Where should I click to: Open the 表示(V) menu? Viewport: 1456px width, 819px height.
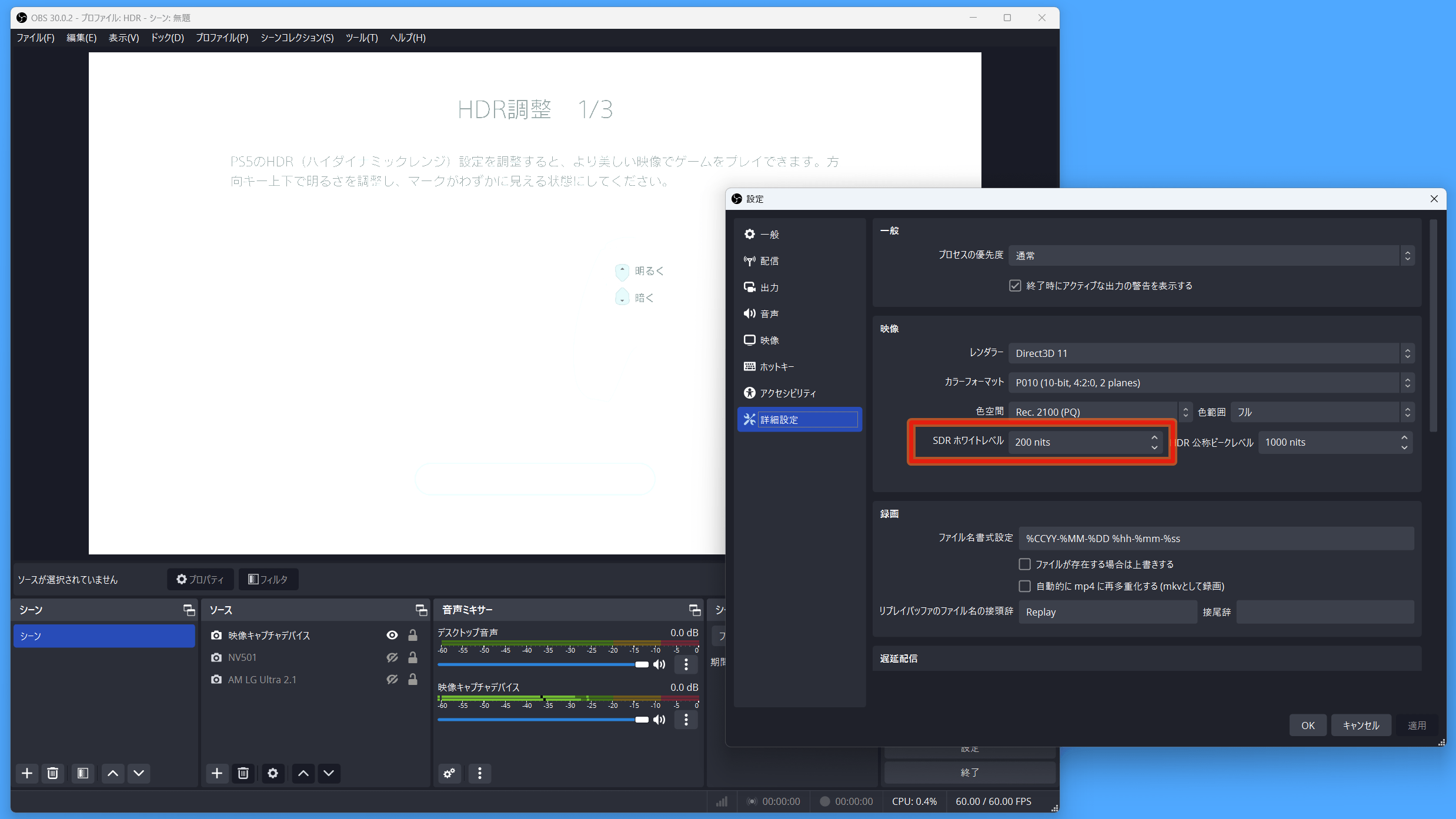point(123,38)
